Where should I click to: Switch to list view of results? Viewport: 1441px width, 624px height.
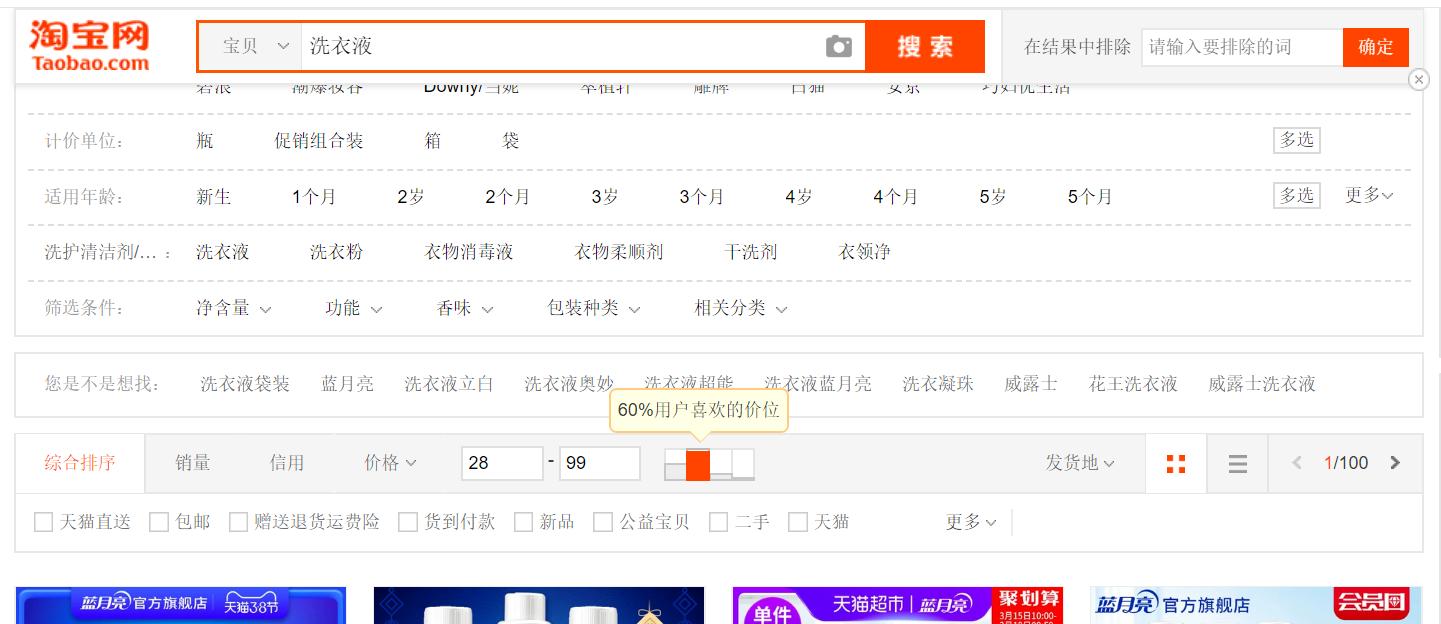tap(1237, 463)
